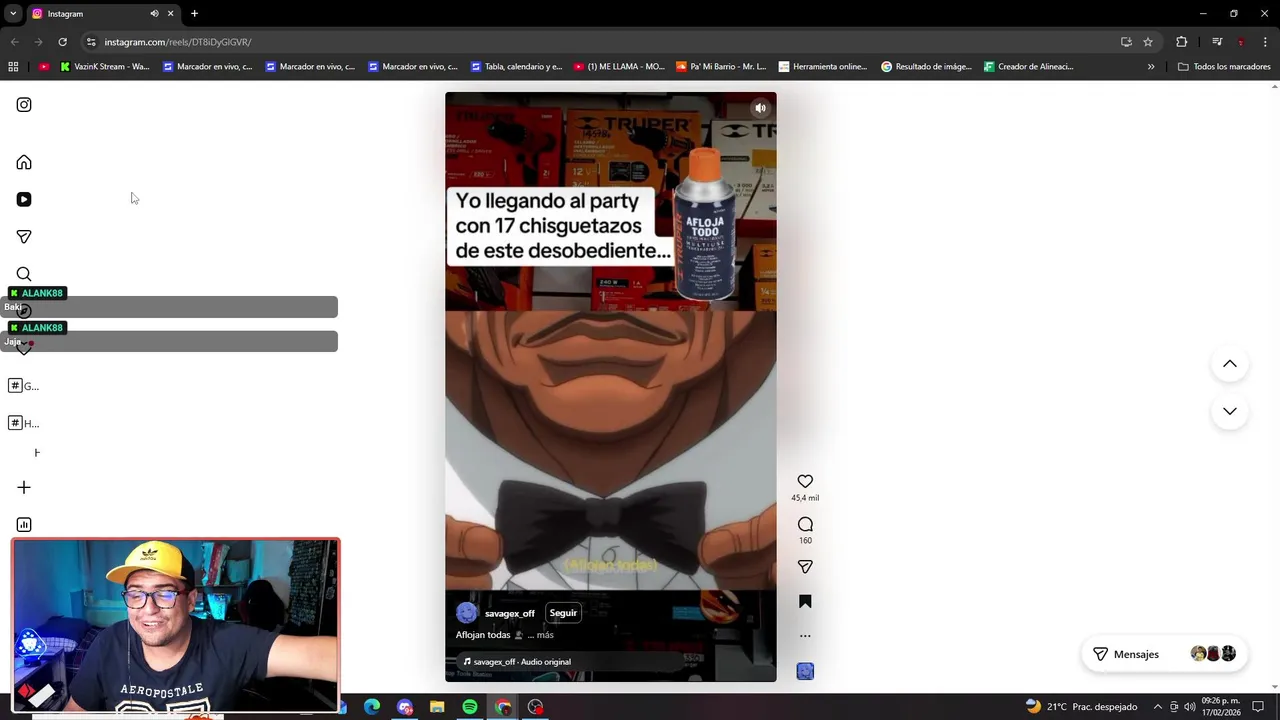Click the address bar URL

178,42
